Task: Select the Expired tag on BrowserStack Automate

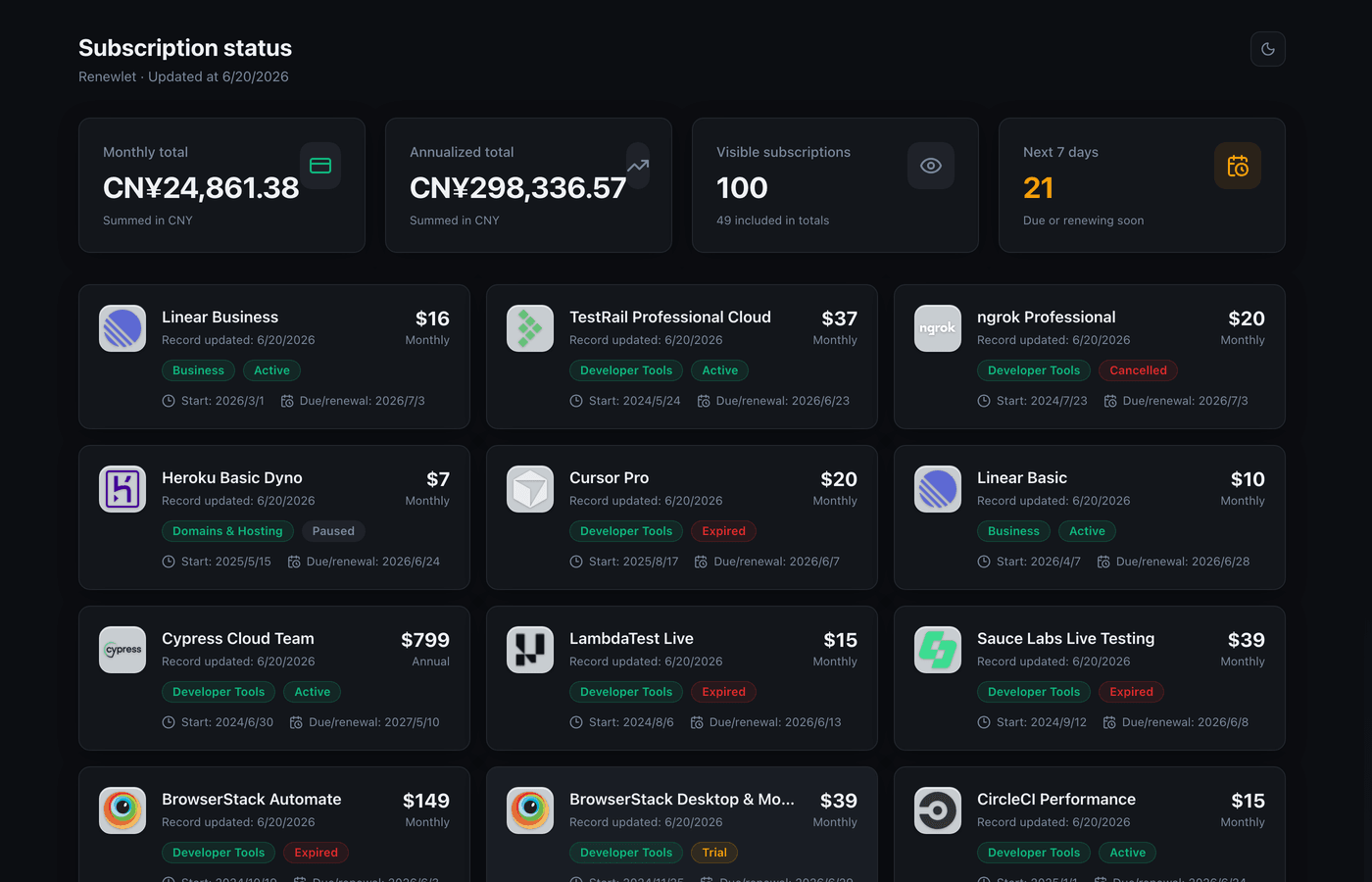Action: pos(317,853)
